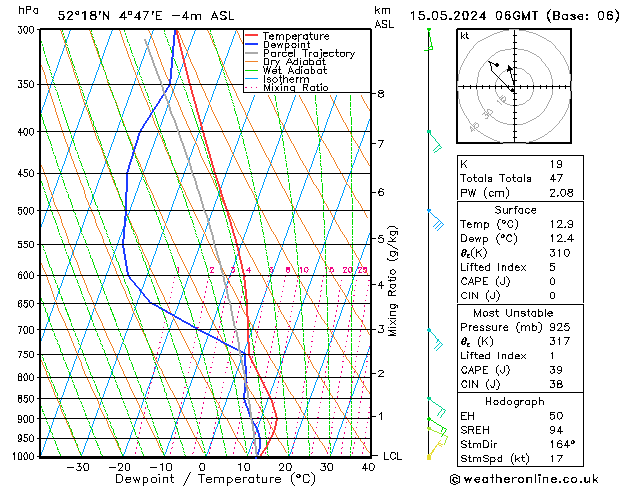Click the hPa axis unit label
Viewport: 629px width, 486px height.
pos(28,10)
